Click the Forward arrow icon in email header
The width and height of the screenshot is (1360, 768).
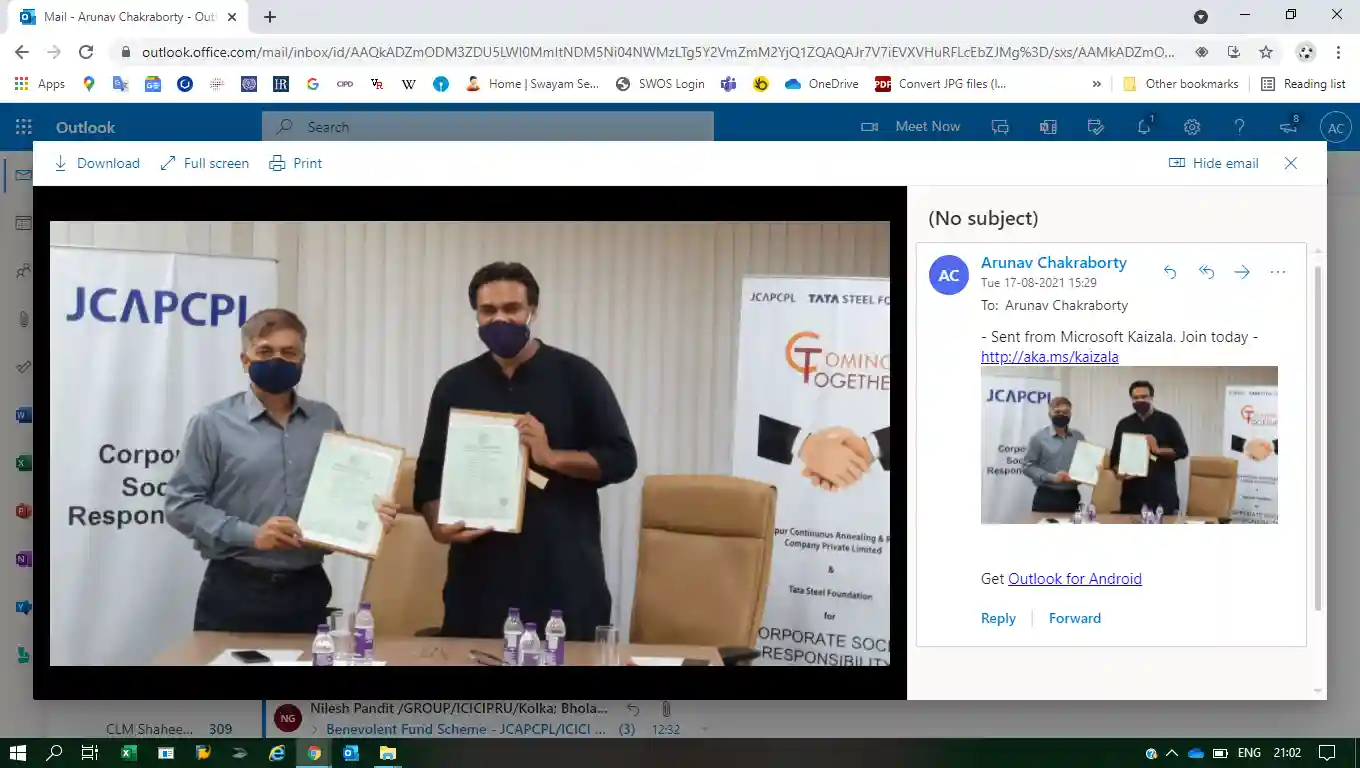click(x=1242, y=272)
